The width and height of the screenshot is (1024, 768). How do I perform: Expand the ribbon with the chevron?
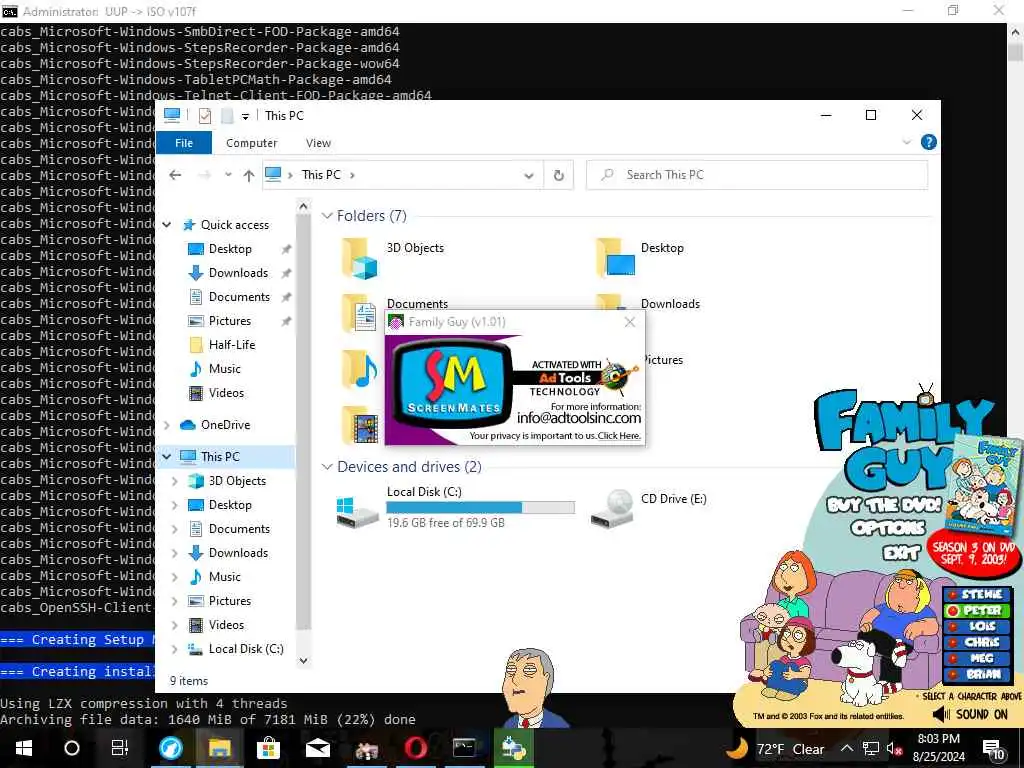click(906, 142)
